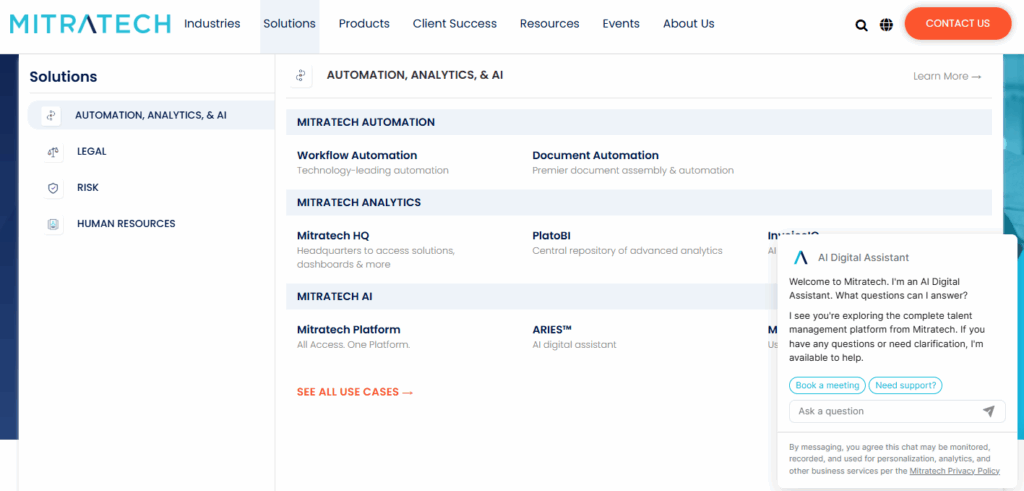Click the Automation, Analytics, & AI sidebar icon
Image resolution: width=1024 pixels, height=491 pixels.
coord(51,116)
